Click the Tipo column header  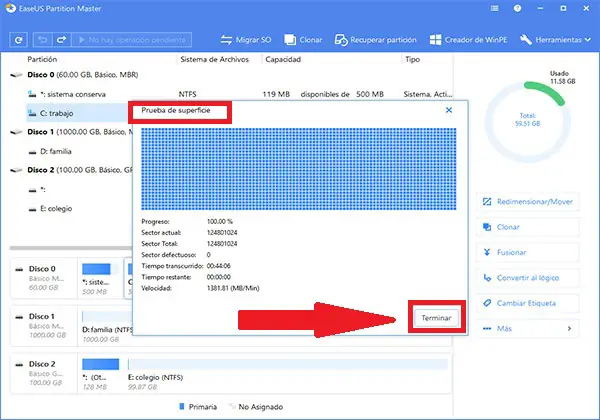[x=412, y=59]
